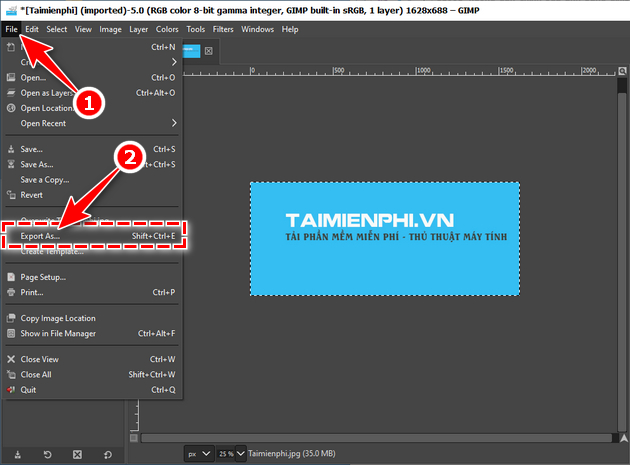Open the px unit dropdown
Viewport: 630px width, 465px height.
click(x=199, y=454)
